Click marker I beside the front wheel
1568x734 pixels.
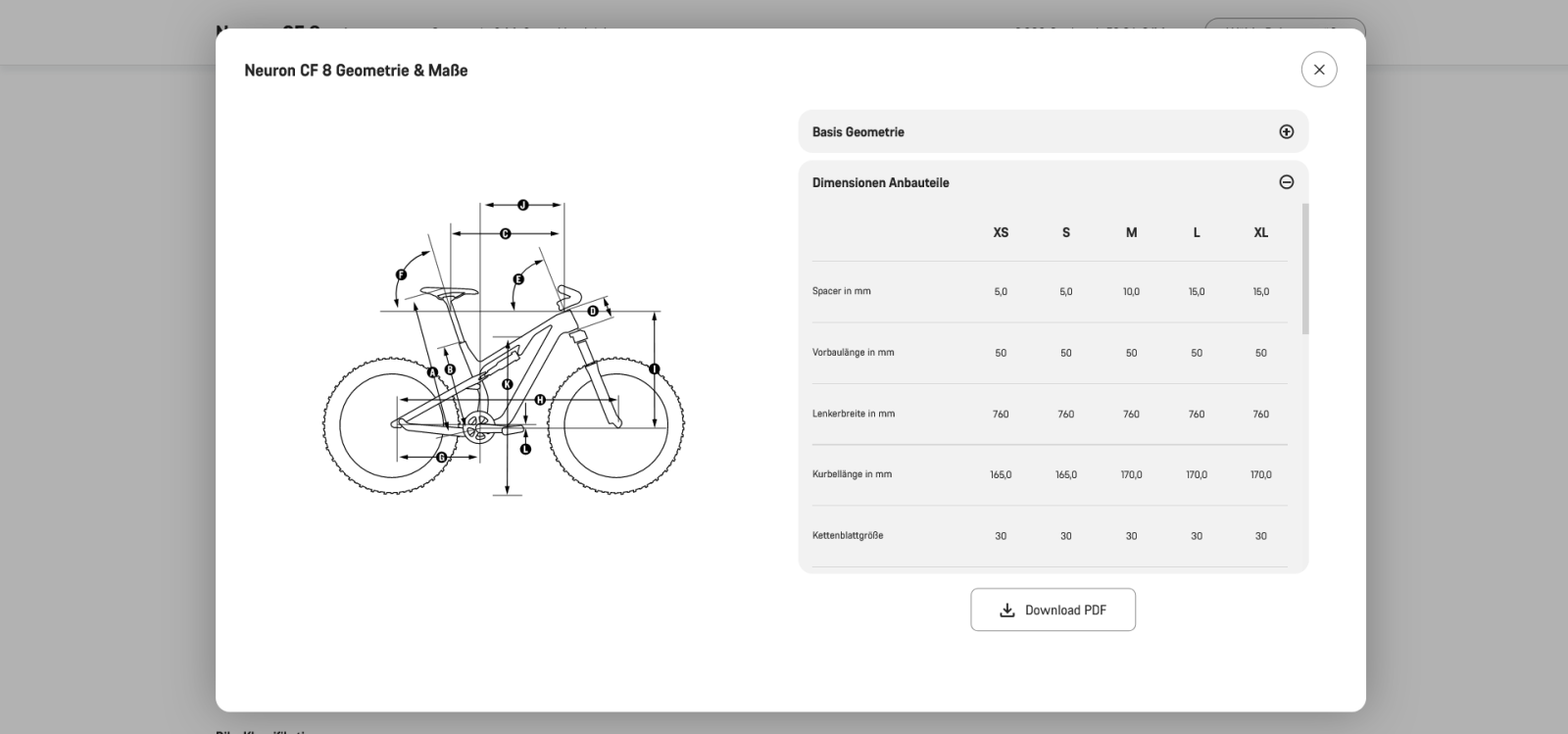click(654, 369)
